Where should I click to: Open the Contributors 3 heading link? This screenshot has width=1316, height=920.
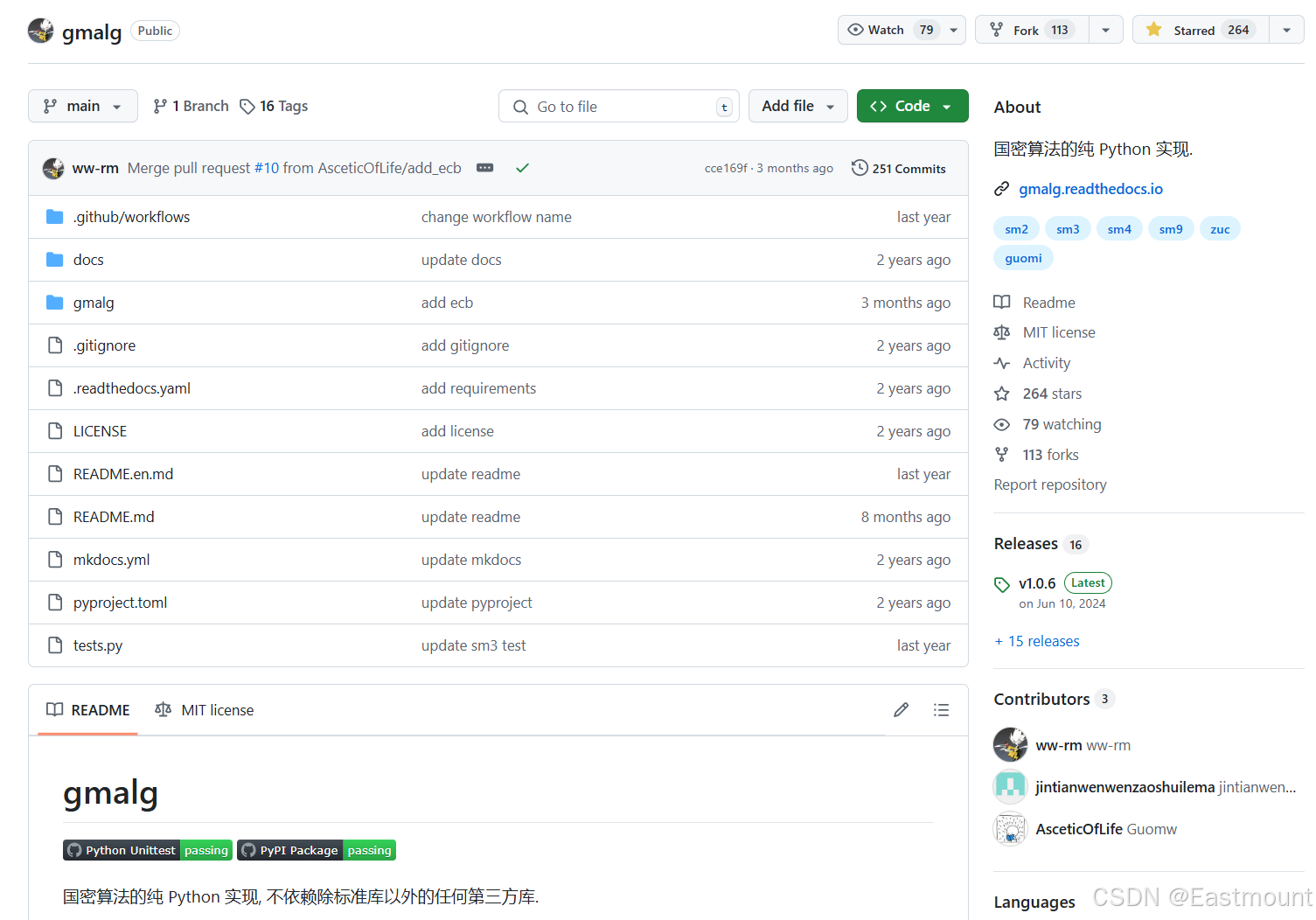(1054, 699)
